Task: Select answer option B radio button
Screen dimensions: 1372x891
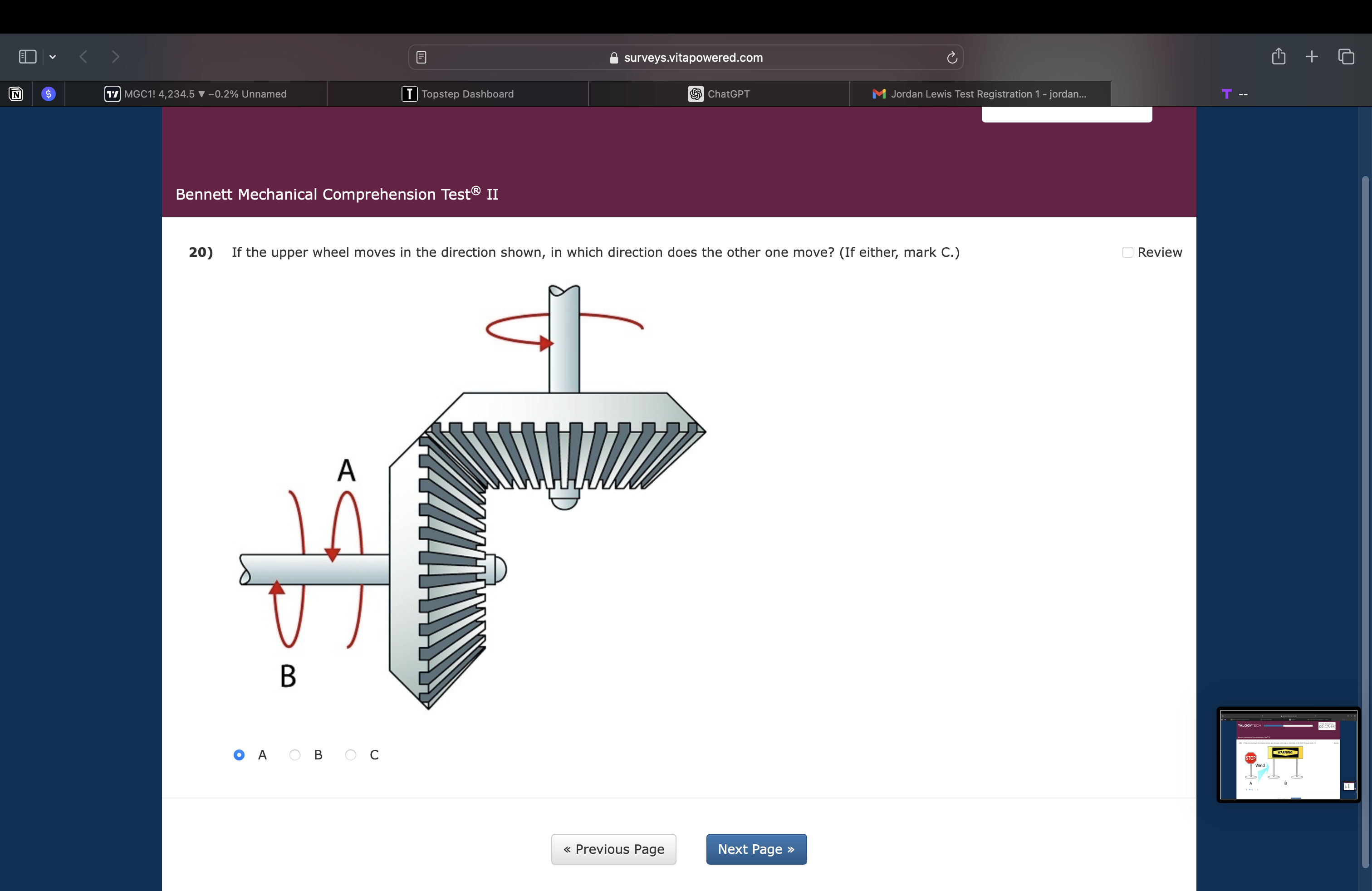Action: [x=294, y=754]
